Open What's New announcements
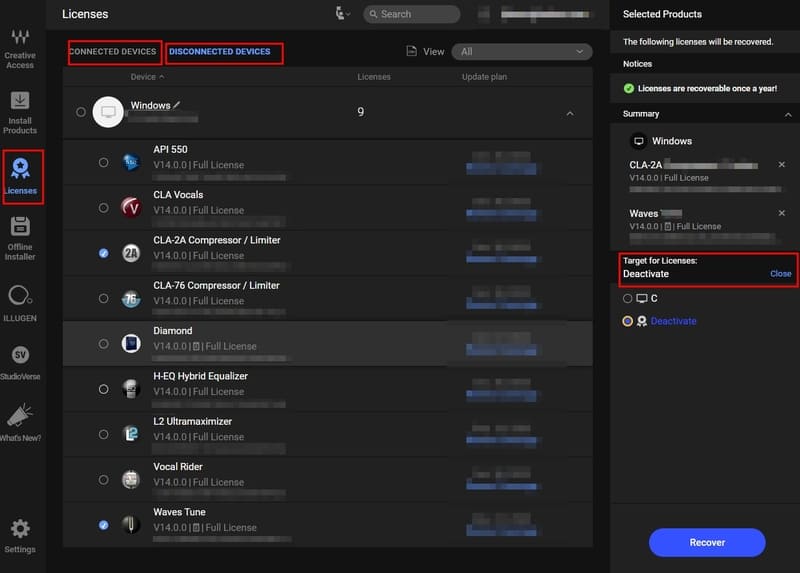This screenshot has height=573, width=800. point(20,422)
